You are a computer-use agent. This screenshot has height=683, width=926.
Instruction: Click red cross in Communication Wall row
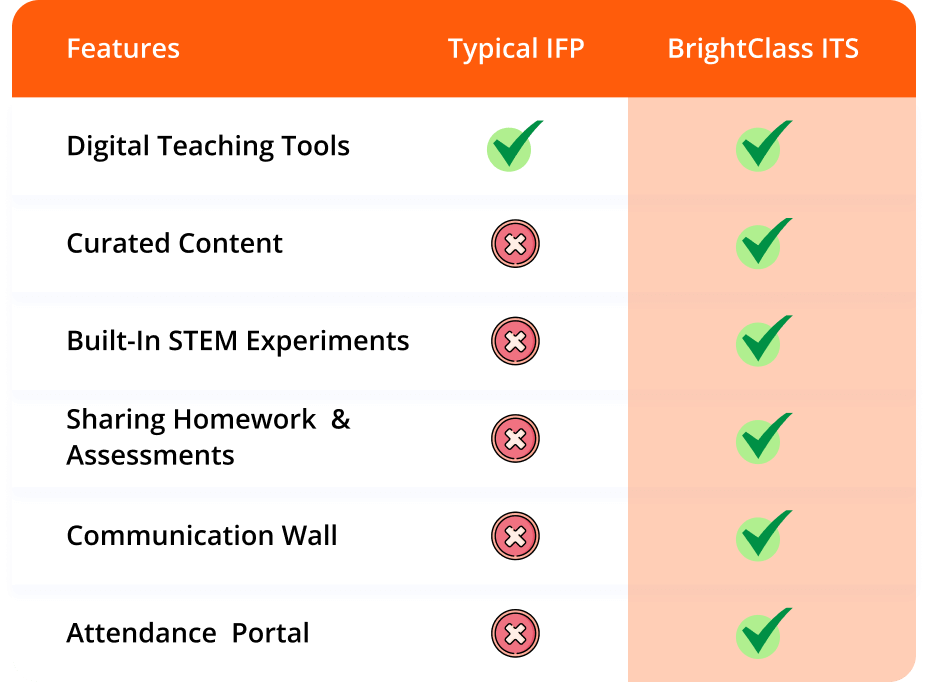515,536
